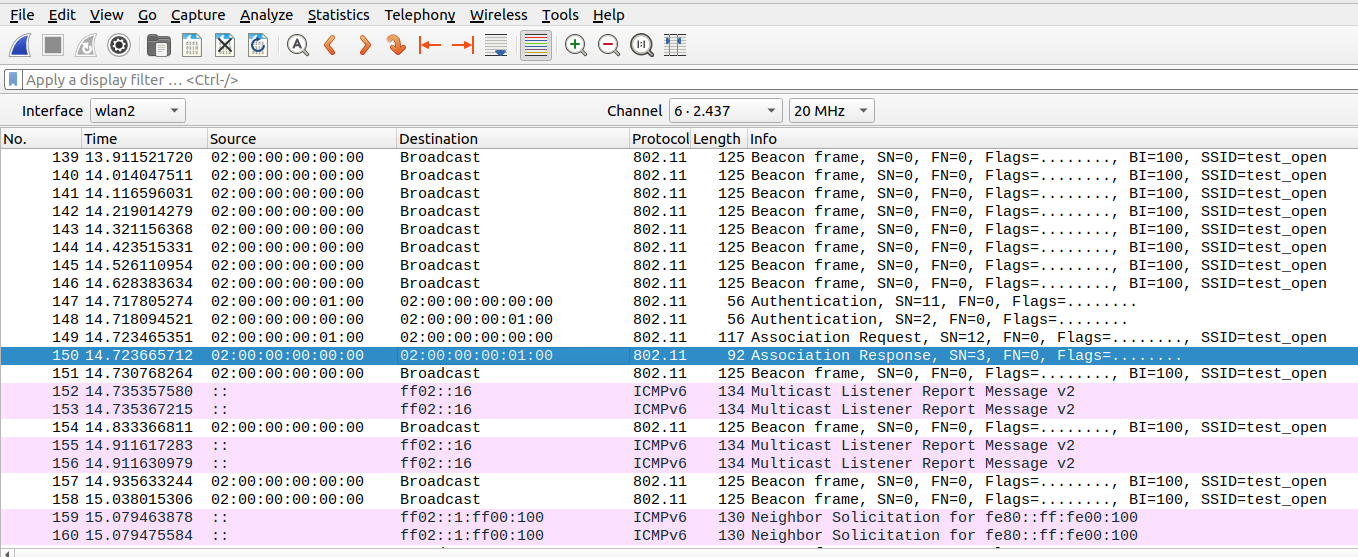
Task: Close this capture file icon
Action: (225, 45)
